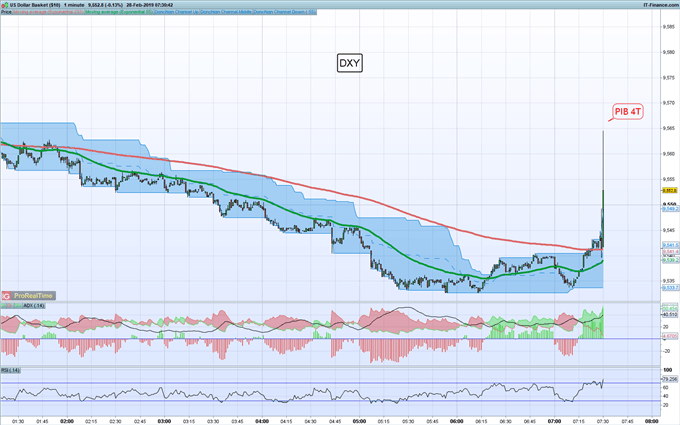This screenshot has height=425, width=680.
Task: Click the 03:00 time axis label
Action: (164, 421)
